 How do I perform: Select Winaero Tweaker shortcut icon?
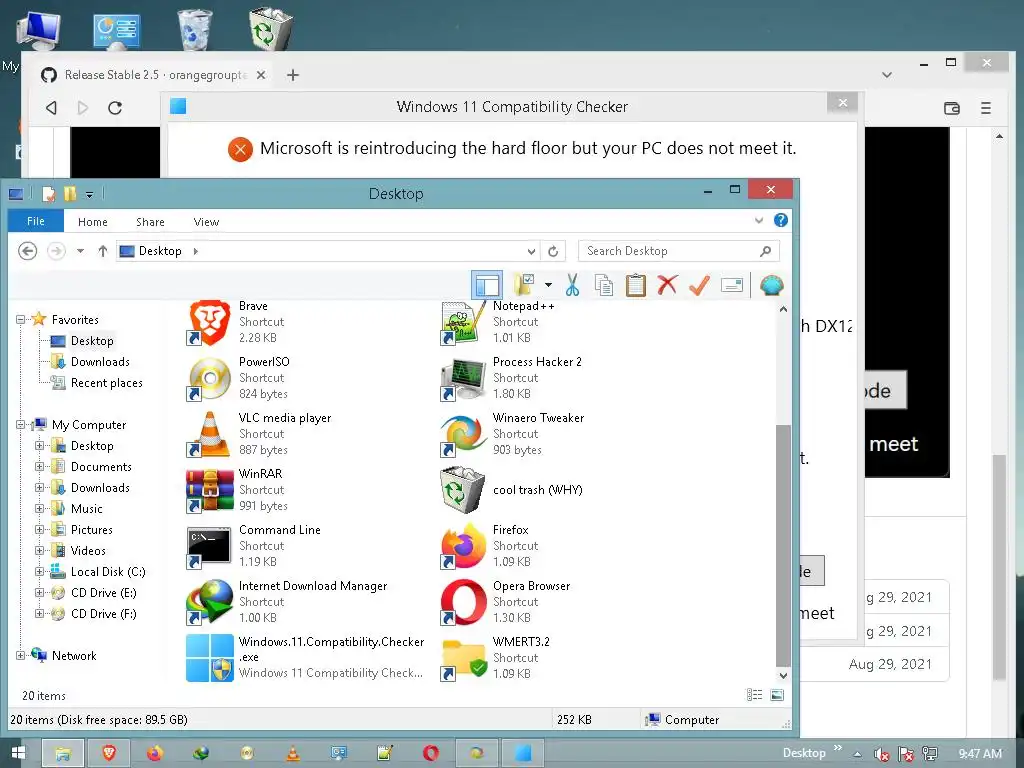[x=464, y=434]
